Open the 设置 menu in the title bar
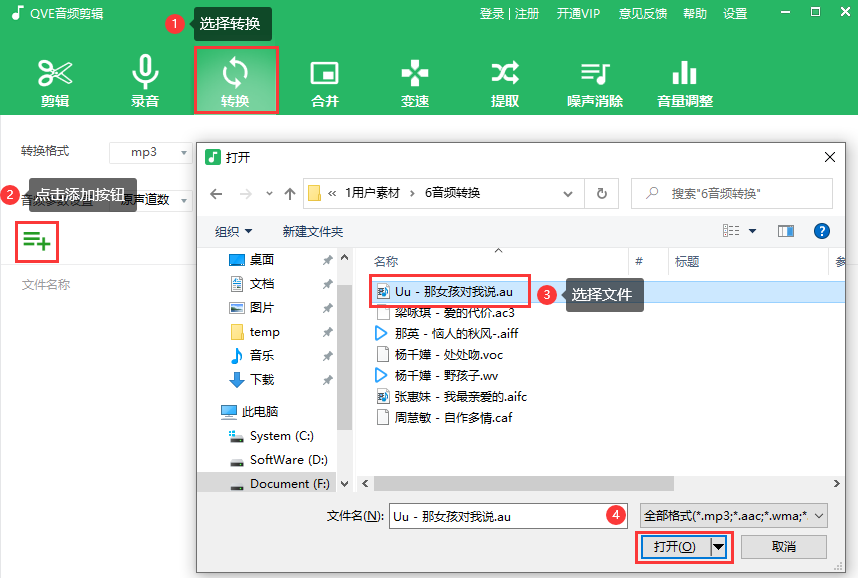858x578 pixels. [735, 14]
